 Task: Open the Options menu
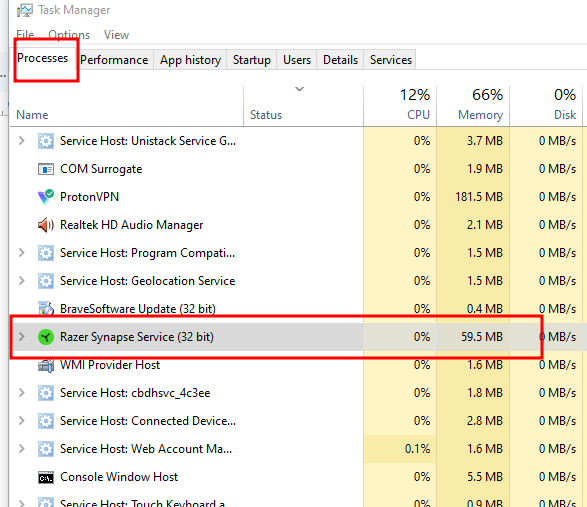coord(69,35)
